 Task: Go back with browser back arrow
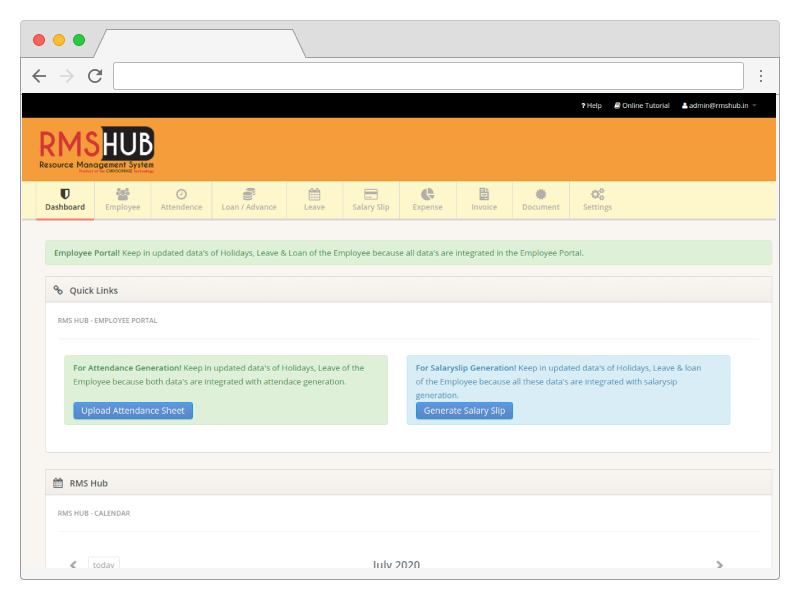39,76
